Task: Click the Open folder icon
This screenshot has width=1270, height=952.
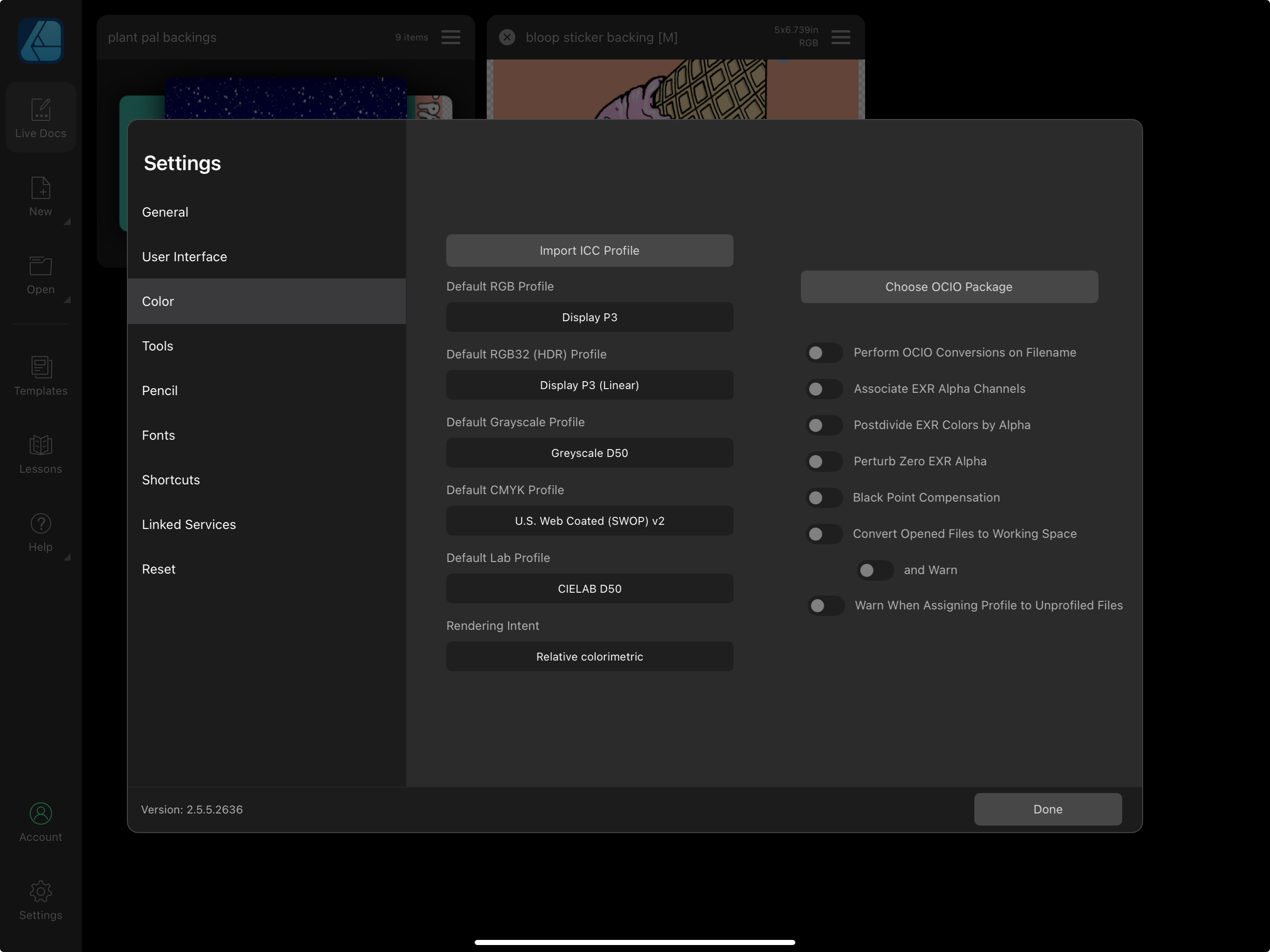Action: point(41,266)
